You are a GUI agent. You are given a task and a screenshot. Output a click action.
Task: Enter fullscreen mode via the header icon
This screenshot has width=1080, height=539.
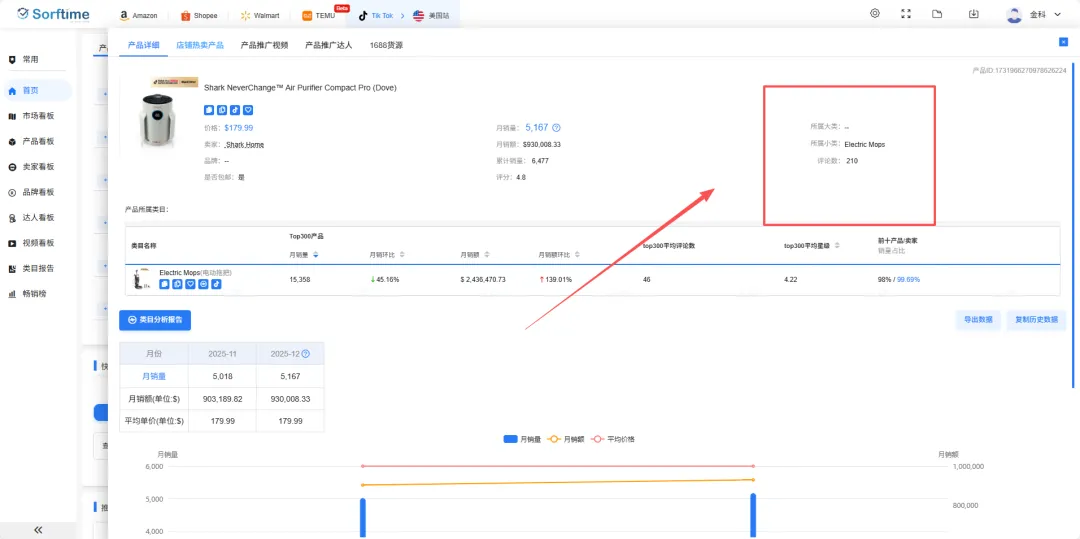point(906,14)
